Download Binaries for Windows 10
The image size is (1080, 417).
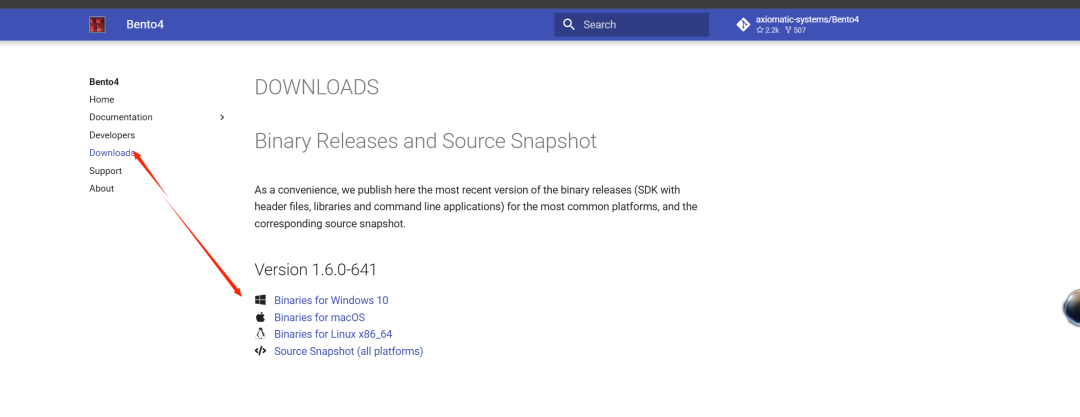click(x=331, y=301)
